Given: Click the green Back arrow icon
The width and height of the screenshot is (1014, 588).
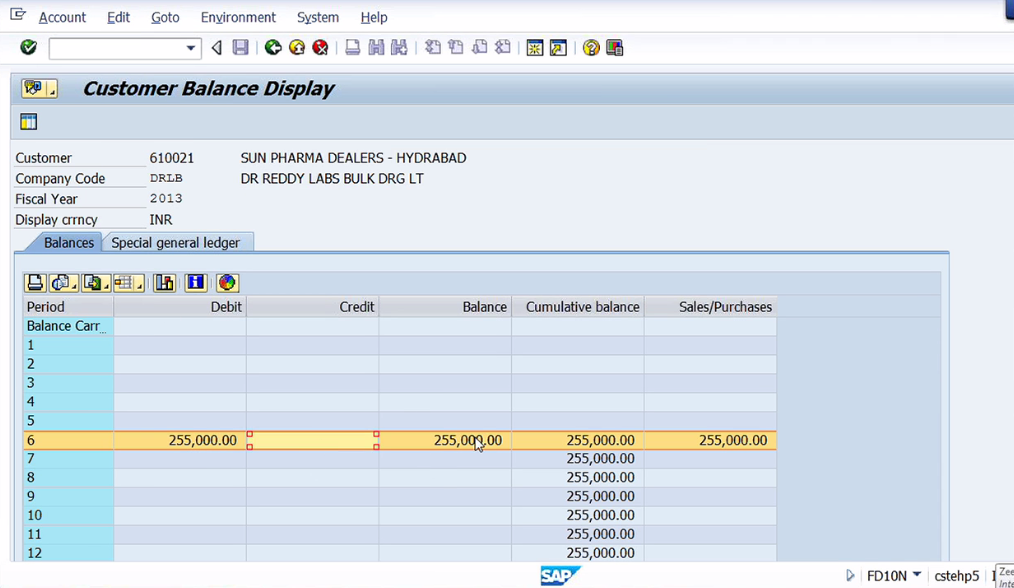Looking at the screenshot, I should click(x=273, y=48).
